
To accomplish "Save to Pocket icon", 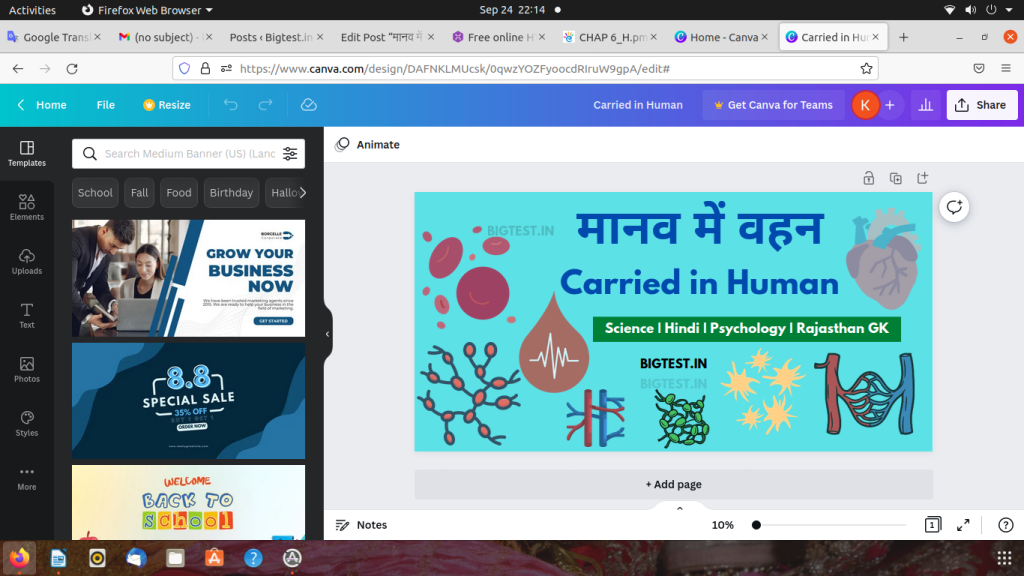I will pos(978,69).
